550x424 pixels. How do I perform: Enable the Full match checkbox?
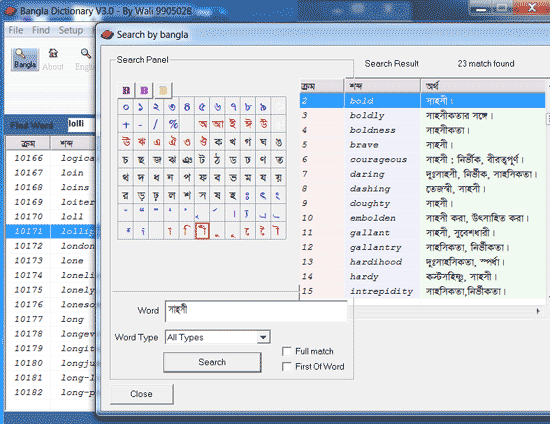point(287,351)
